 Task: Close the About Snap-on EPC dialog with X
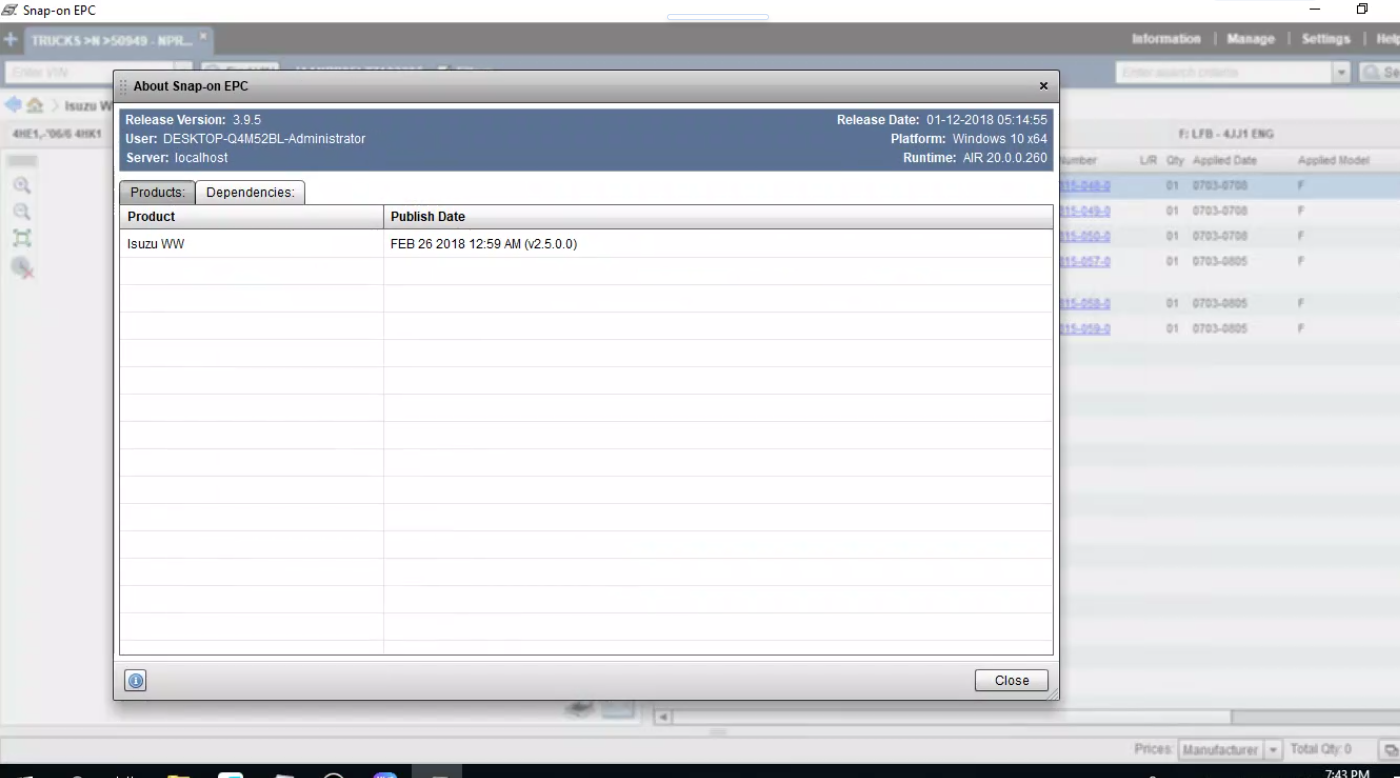[1043, 86]
